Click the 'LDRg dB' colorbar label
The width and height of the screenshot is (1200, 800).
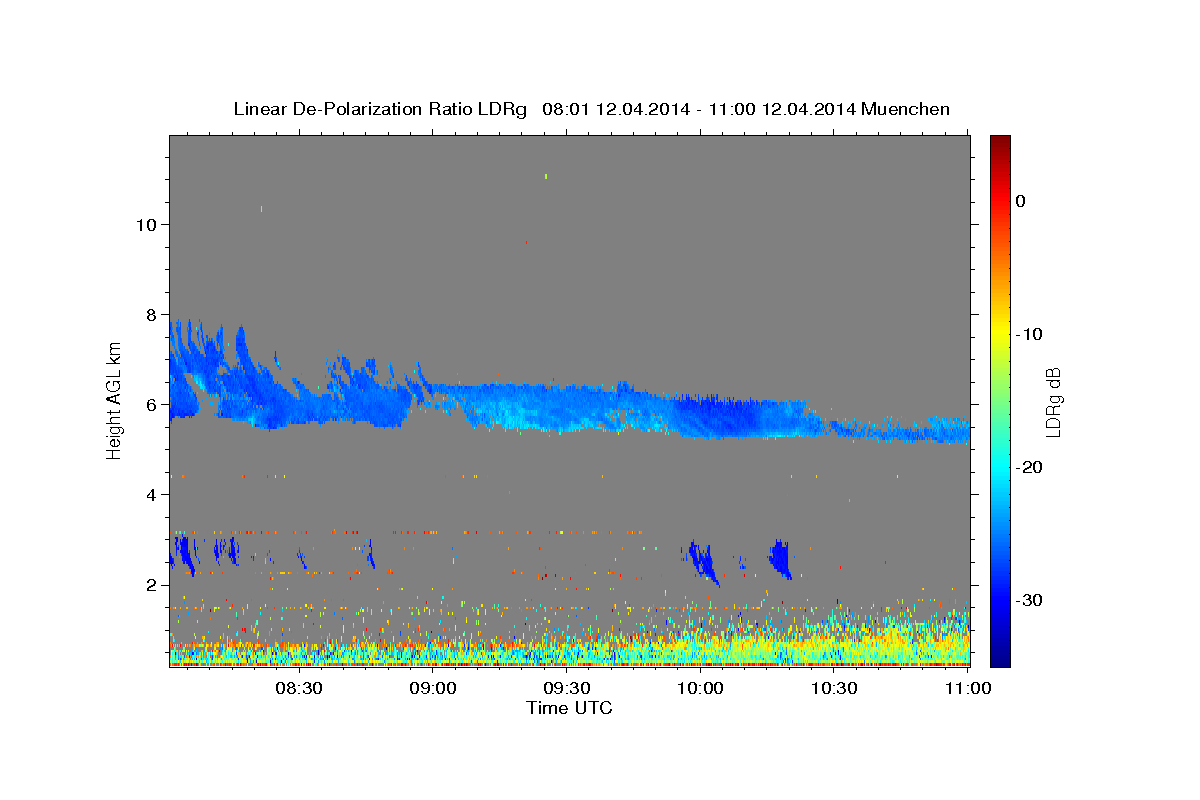pos(1053,402)
